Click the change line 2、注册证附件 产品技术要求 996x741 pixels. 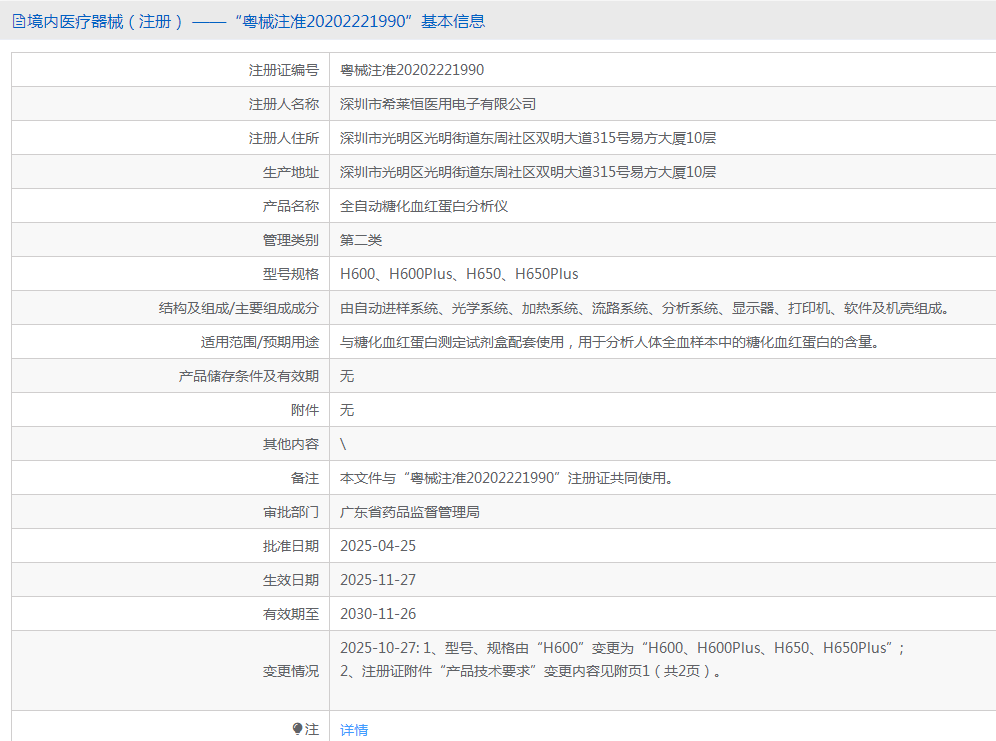(531, 671)
